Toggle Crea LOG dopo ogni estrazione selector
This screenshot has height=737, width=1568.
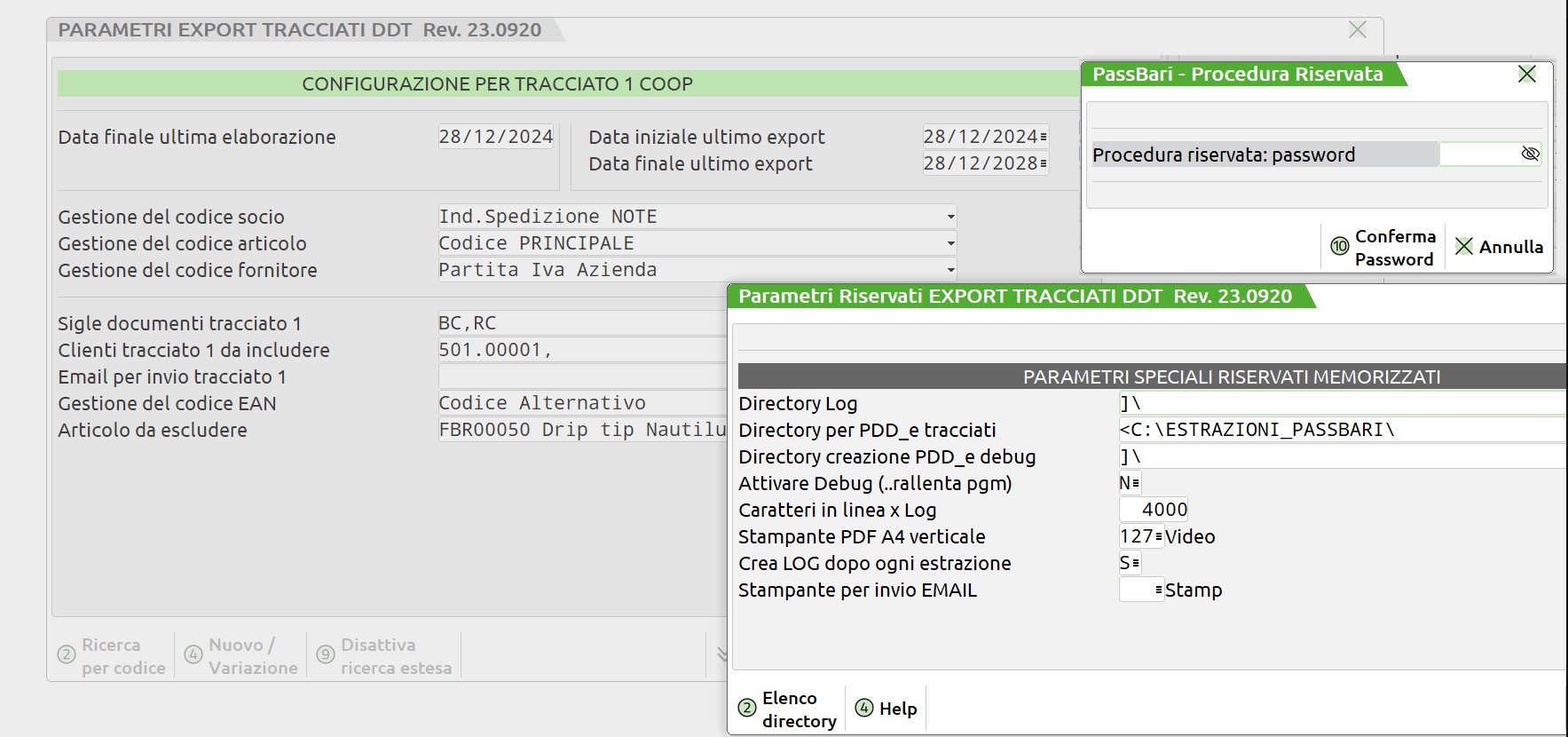[x=1135, y=563]
